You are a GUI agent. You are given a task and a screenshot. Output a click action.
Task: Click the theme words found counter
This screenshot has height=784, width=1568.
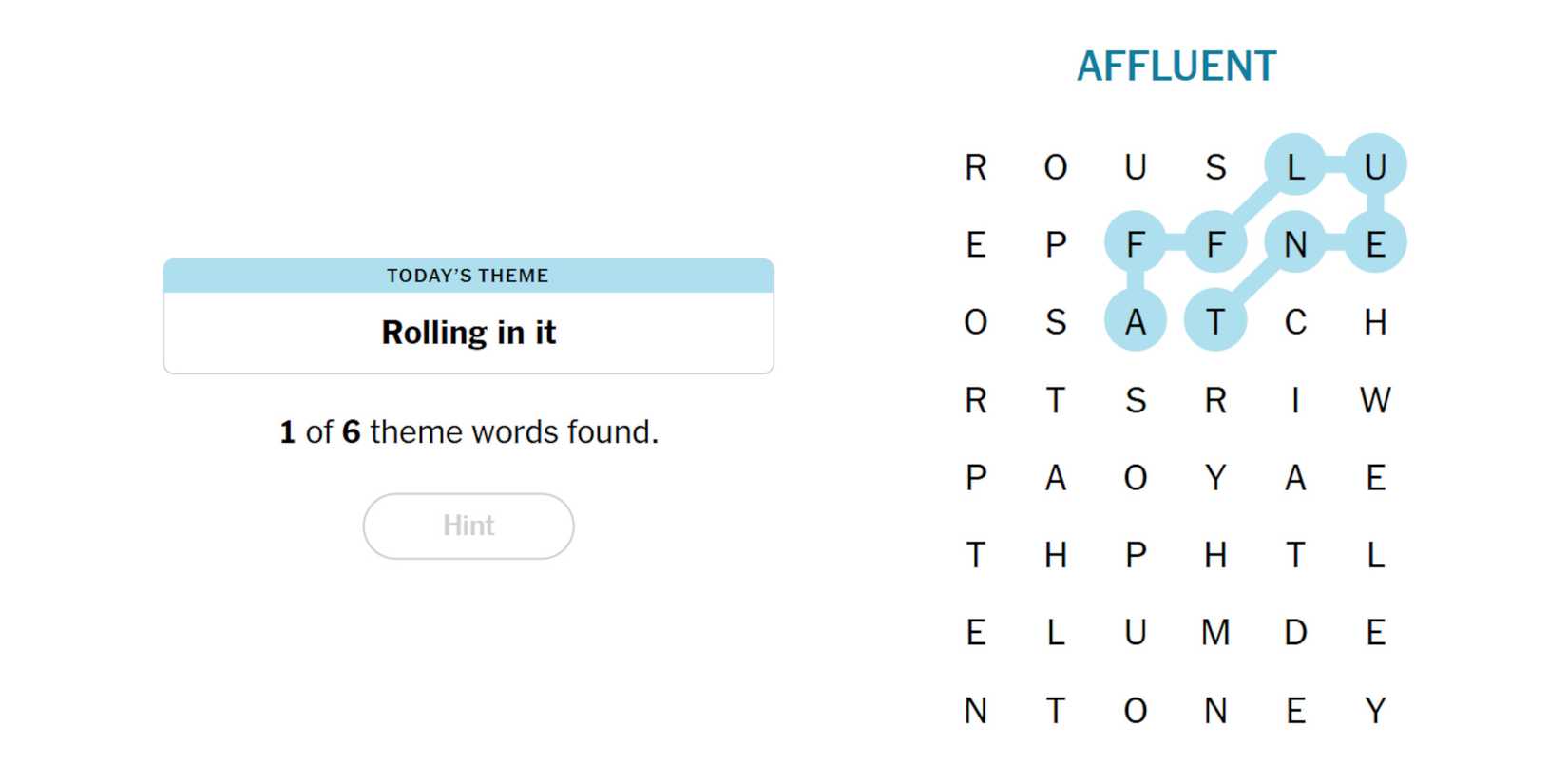468,432
